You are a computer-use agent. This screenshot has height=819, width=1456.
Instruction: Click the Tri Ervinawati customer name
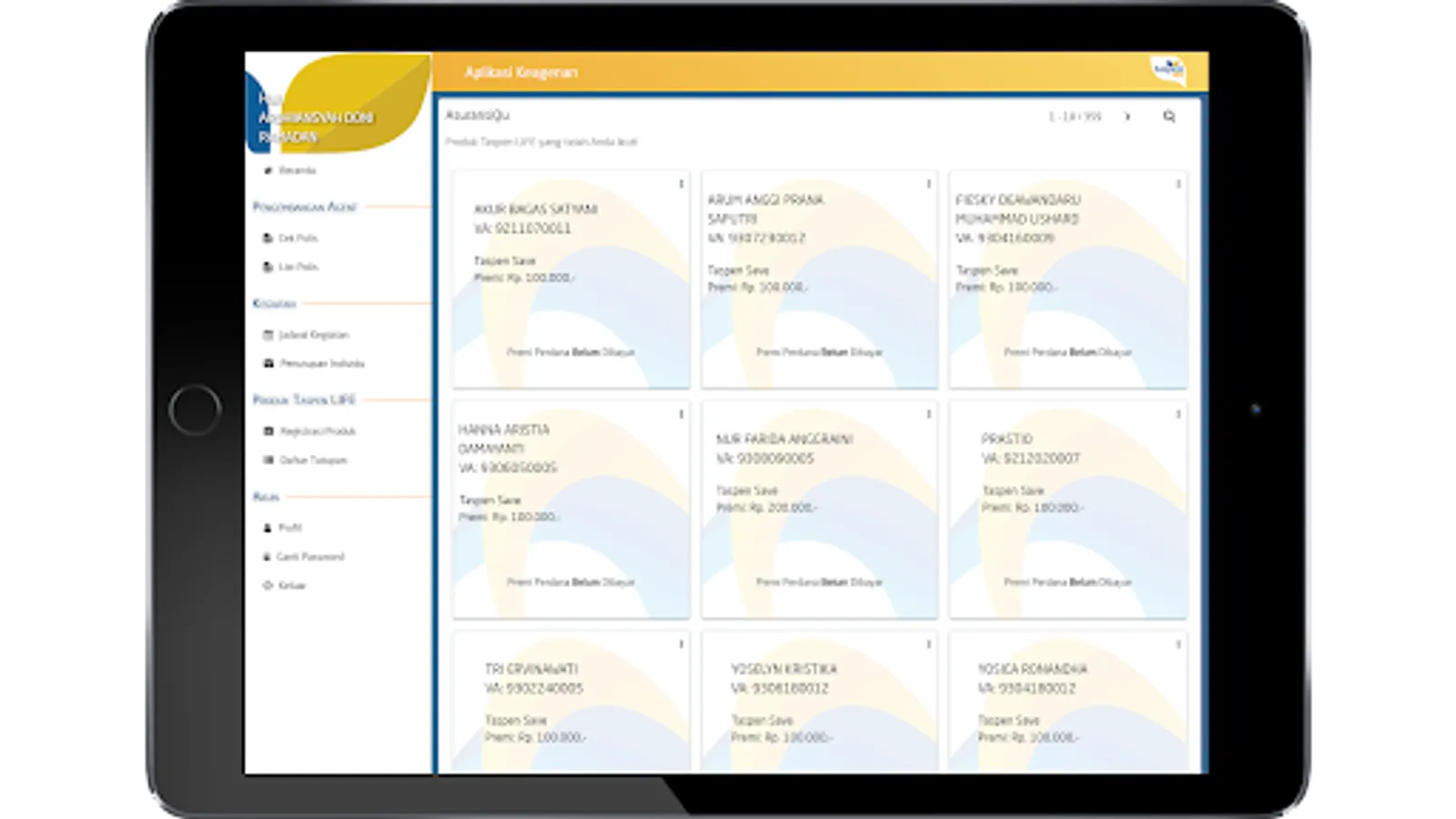531,669
